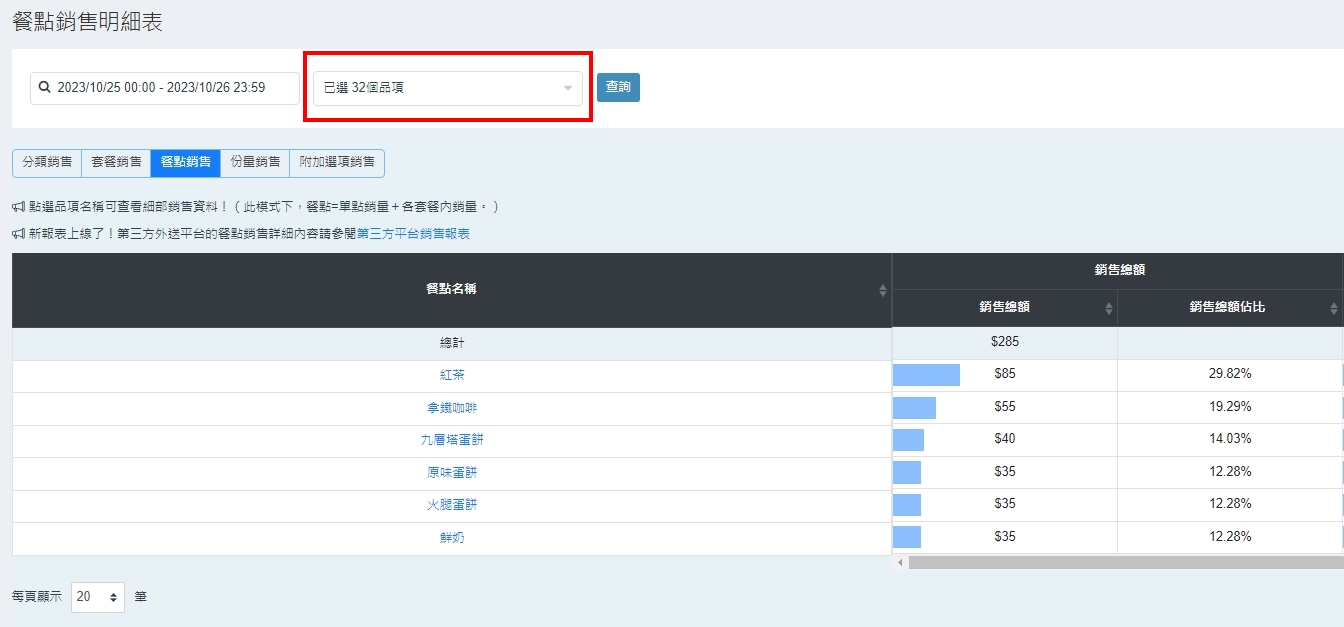The height and width of the screenshot is (627, 1344).
Task: Click the 九層塔蛋餅 item name
Action: [452, 440]
